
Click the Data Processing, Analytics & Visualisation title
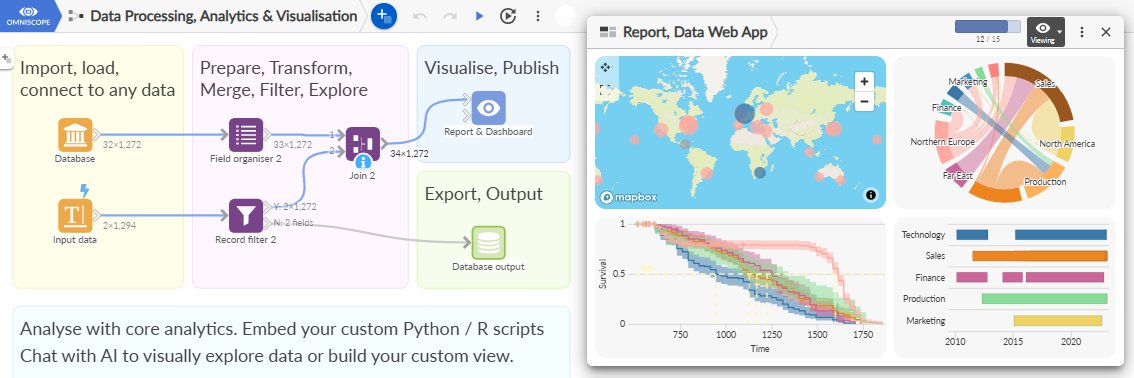pyautogui.click(x=223, y=16)
